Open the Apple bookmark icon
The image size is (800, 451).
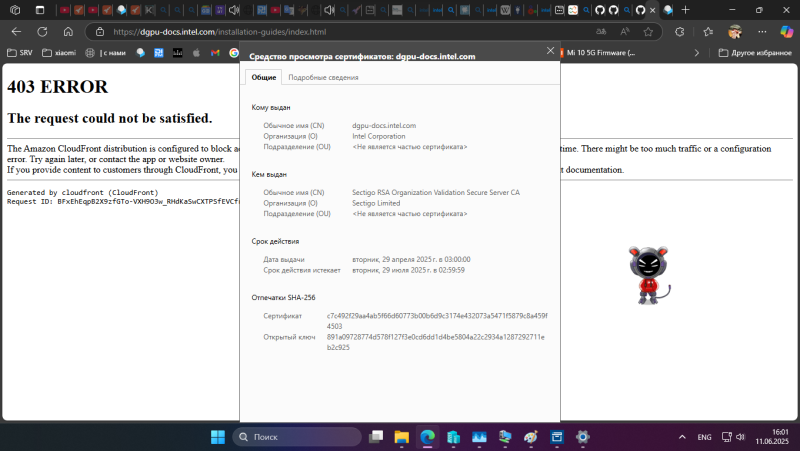tap(196, 53)
